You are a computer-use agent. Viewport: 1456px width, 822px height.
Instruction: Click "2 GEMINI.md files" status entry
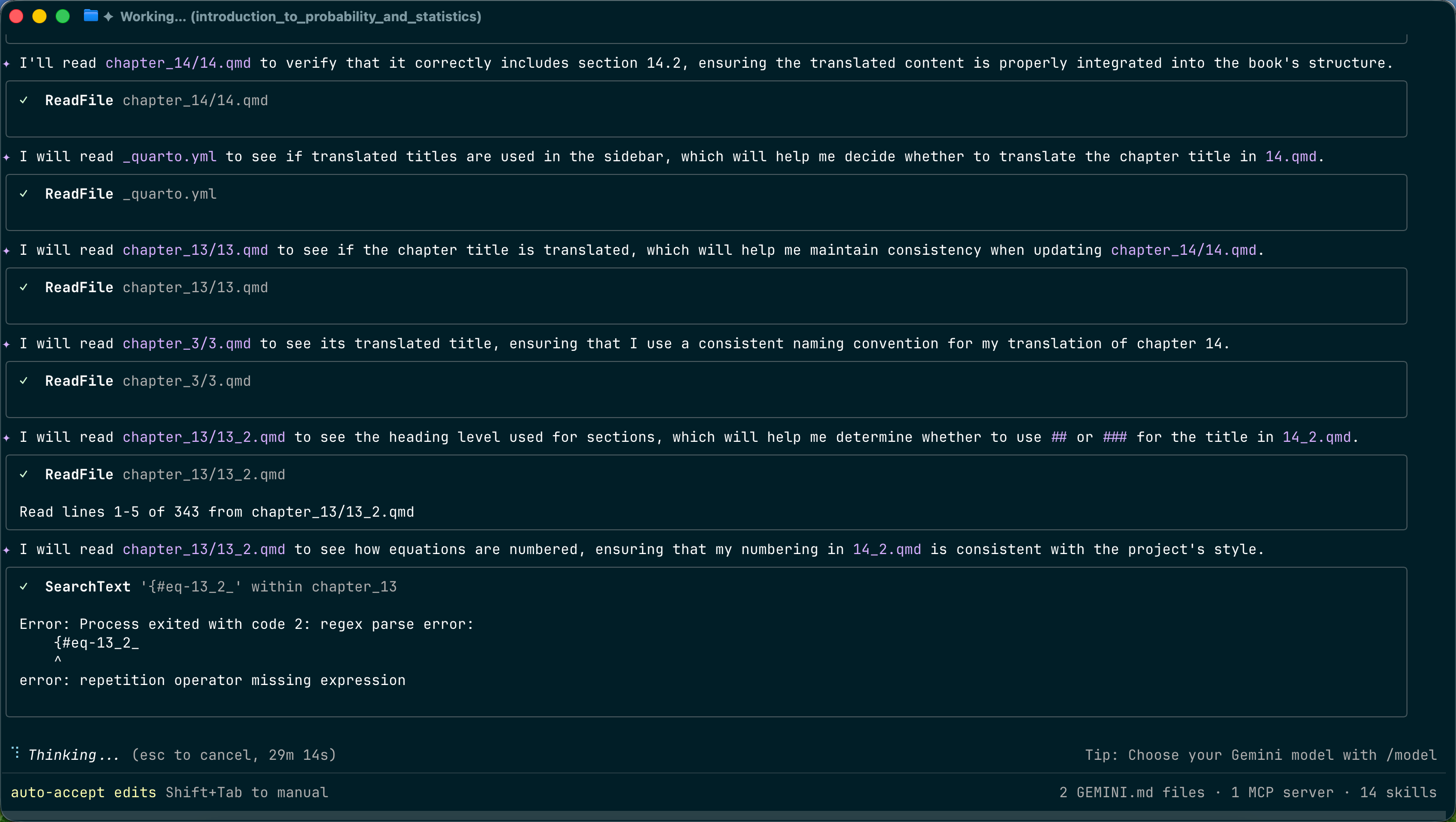[1131, 792]
